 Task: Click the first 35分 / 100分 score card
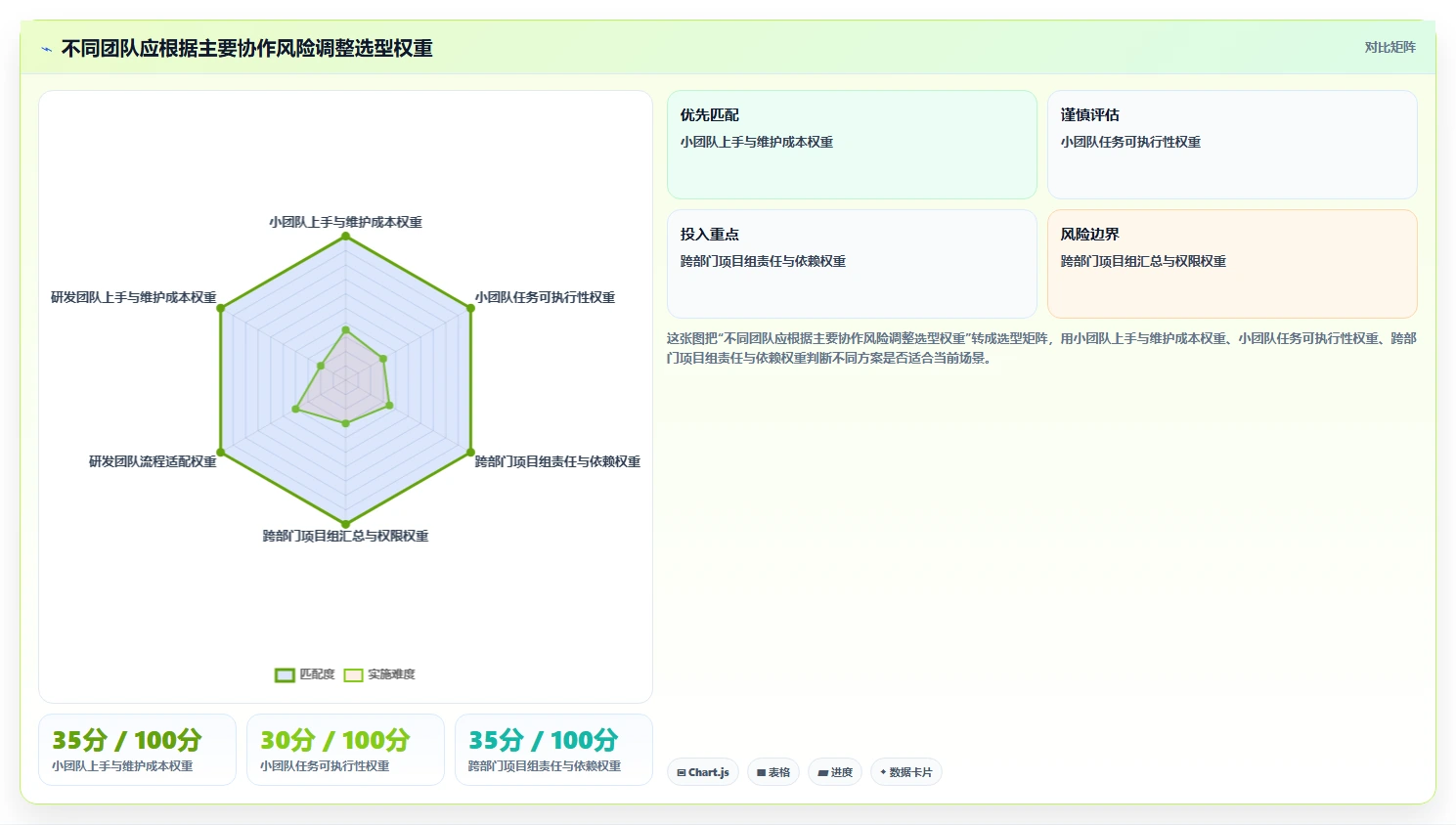tap(137, 750)
